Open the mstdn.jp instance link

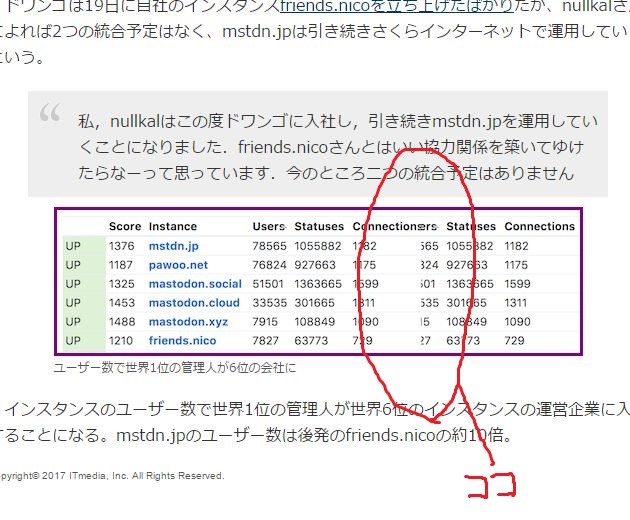(174, 246)
